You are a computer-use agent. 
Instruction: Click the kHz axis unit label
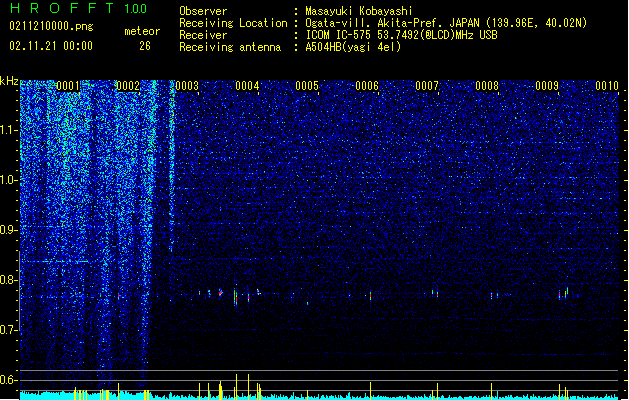pos(9,81)
